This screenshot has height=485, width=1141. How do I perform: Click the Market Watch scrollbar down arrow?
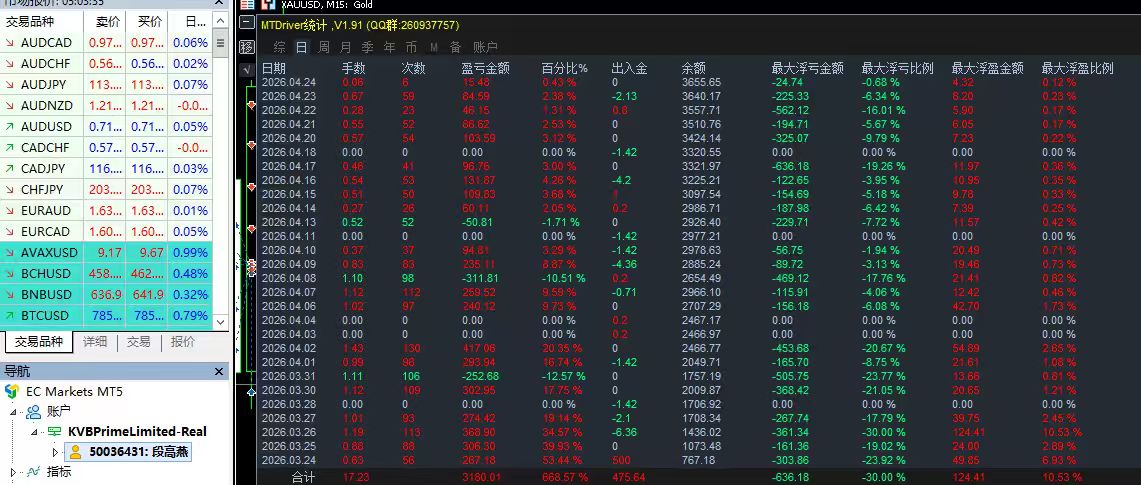[x=221, y=322]
